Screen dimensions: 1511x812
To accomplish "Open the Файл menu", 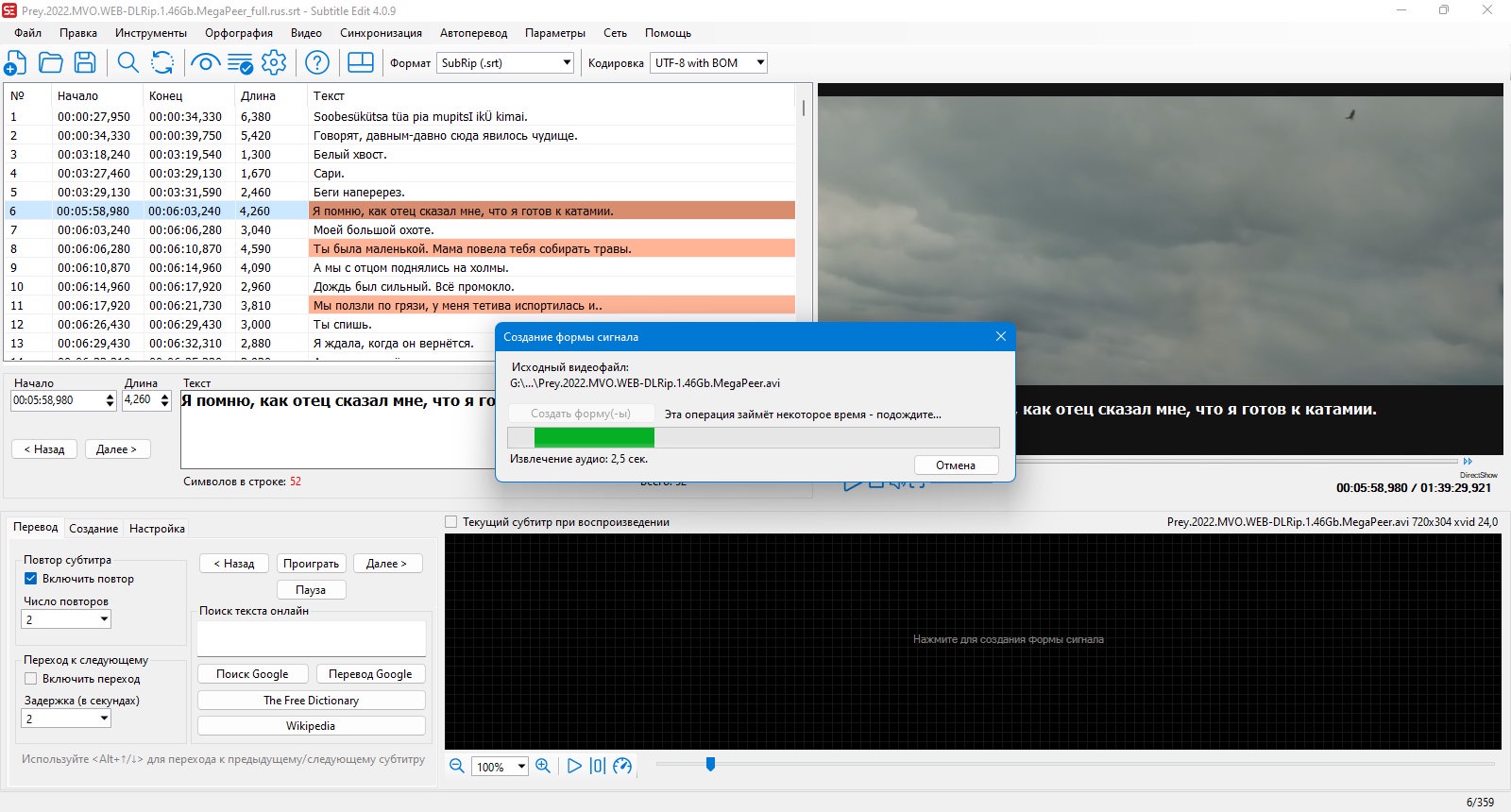I will coord(28,33).
